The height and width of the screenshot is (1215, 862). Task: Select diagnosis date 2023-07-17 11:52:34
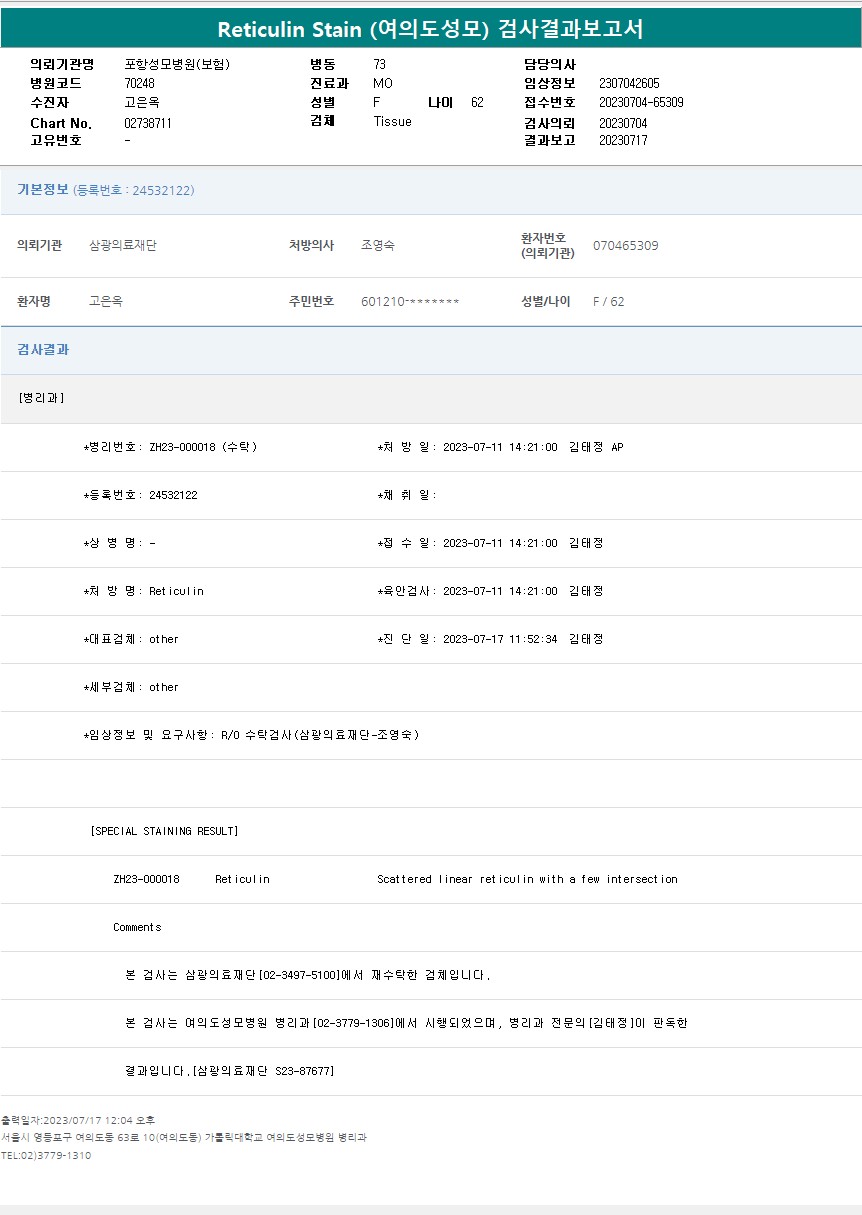pos(500,639)
